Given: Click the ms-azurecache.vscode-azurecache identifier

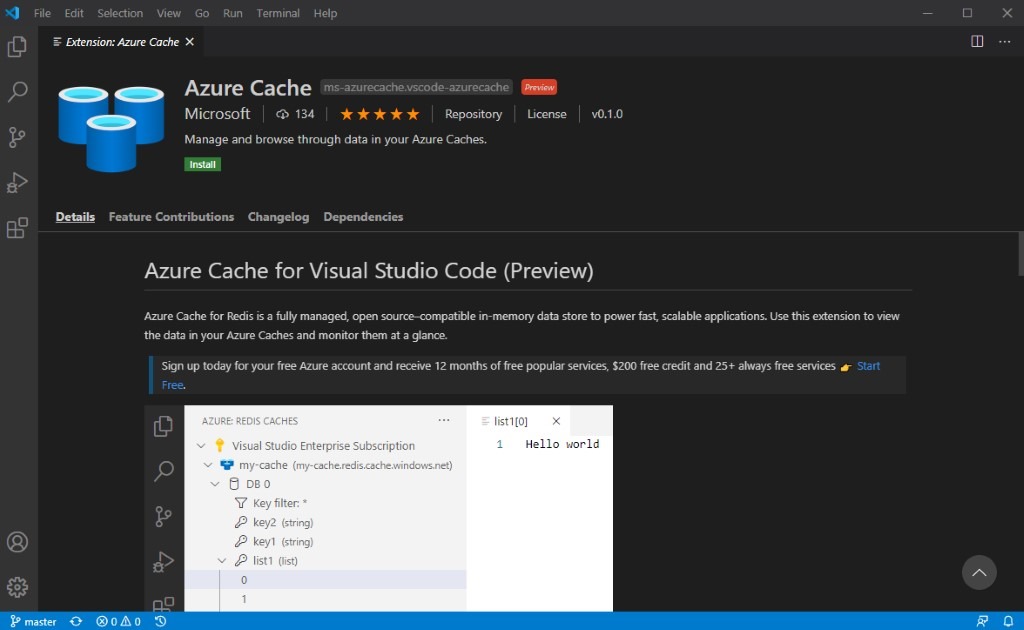Looking at the screenshot, I should [x=416, y=87].
